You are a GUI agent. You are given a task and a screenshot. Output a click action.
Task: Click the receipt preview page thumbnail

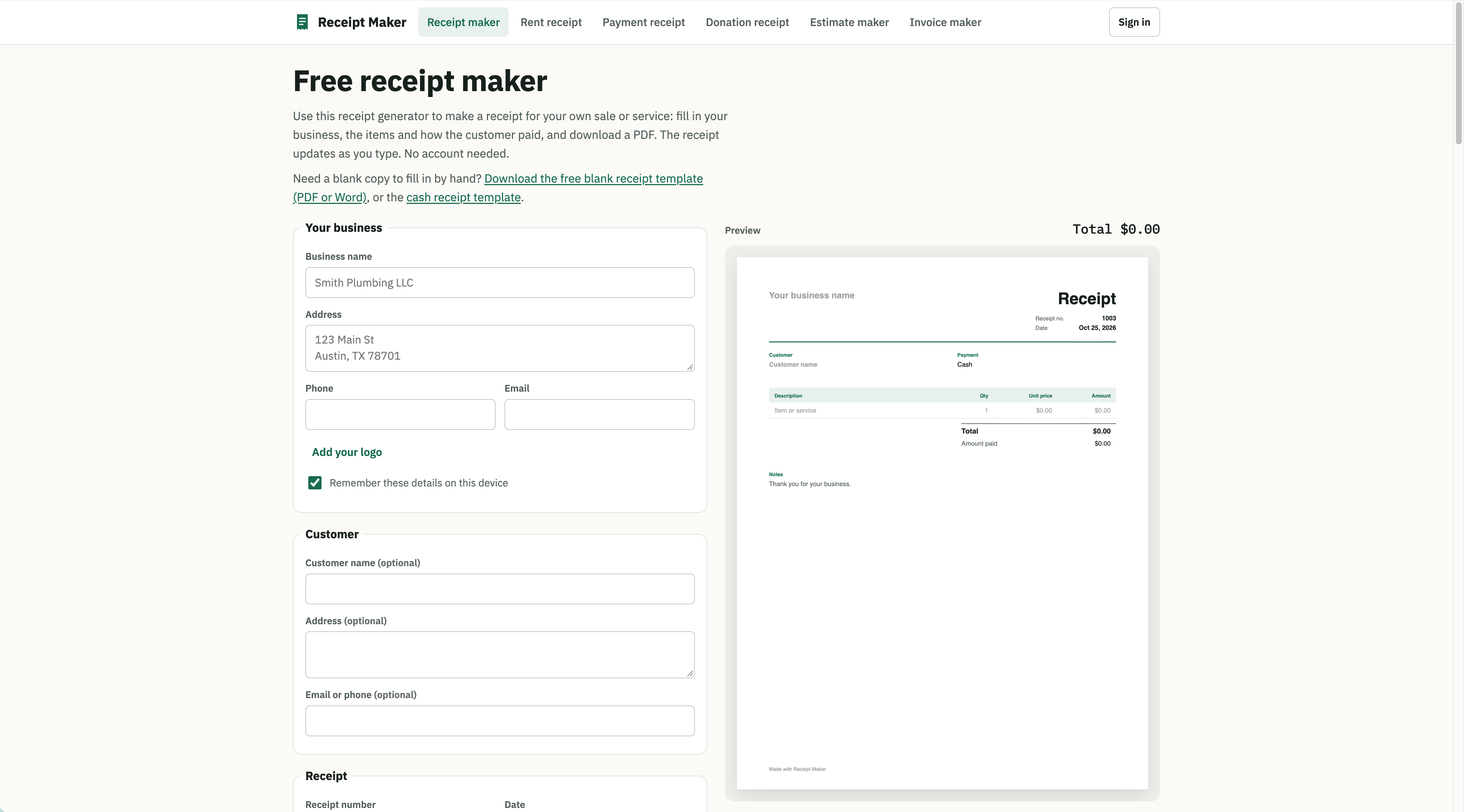pos(942,523)
